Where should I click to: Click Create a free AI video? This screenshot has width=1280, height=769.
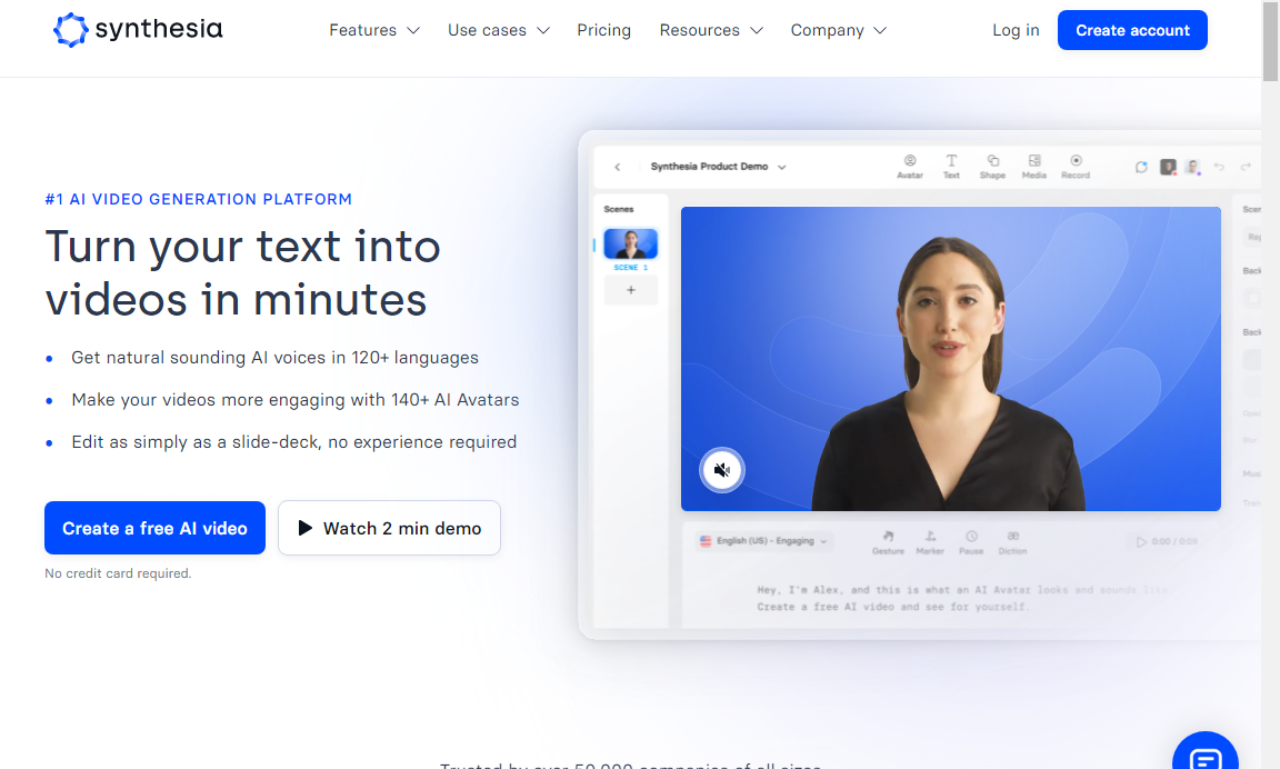click(x=155, y=528)
